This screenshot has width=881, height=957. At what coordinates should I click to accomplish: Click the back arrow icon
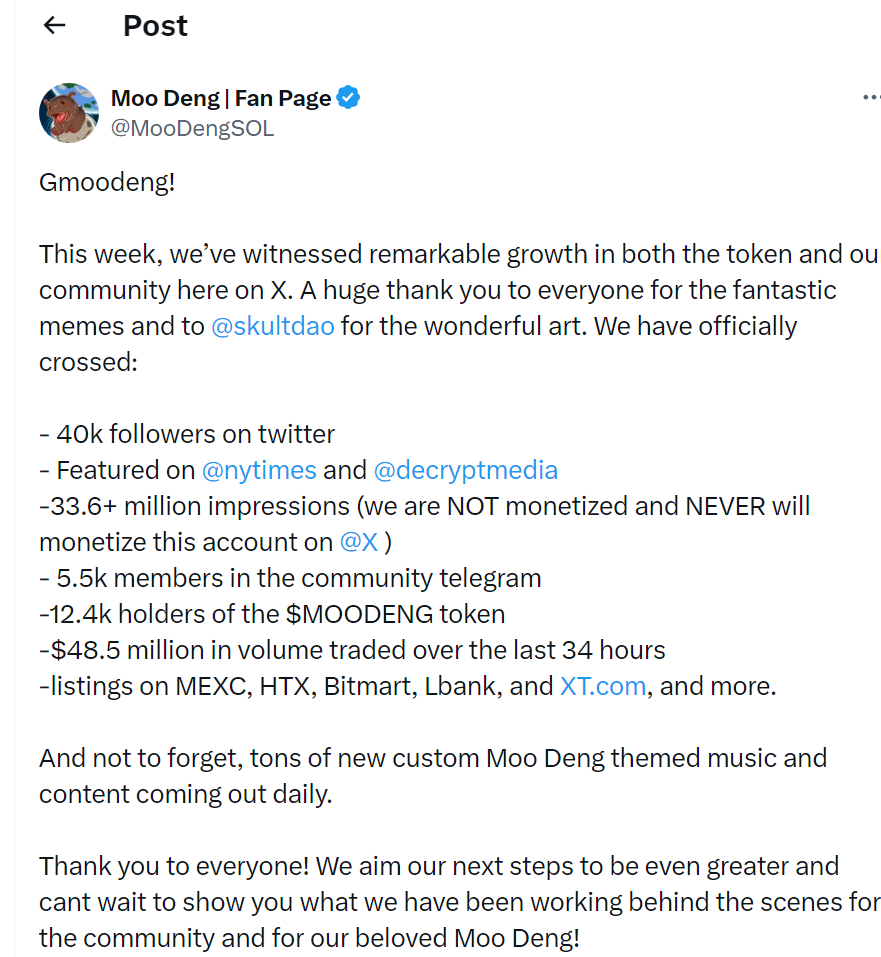point(55,26)
